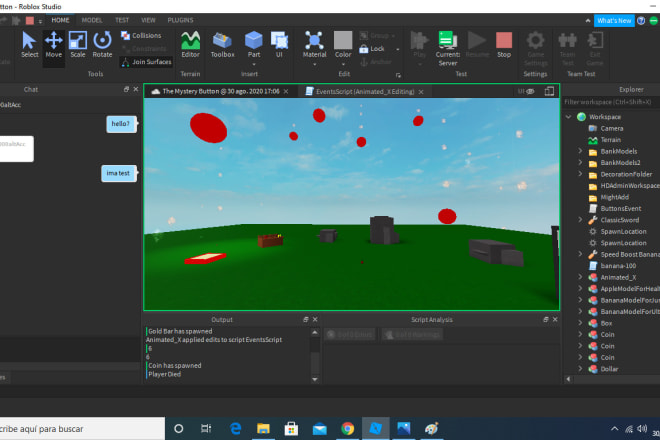
Task: Close the EventsScript tab
Action: click(x=421, y=92)
